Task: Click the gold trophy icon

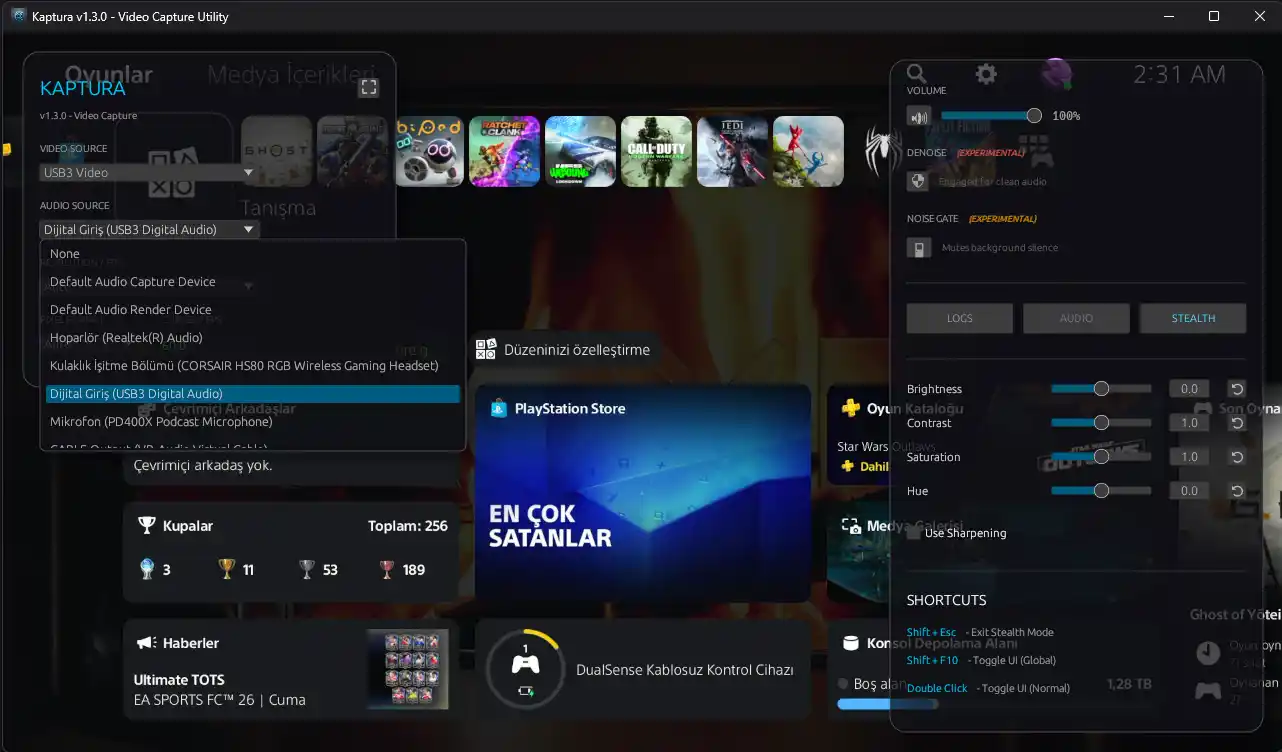Action: (227, 569)
